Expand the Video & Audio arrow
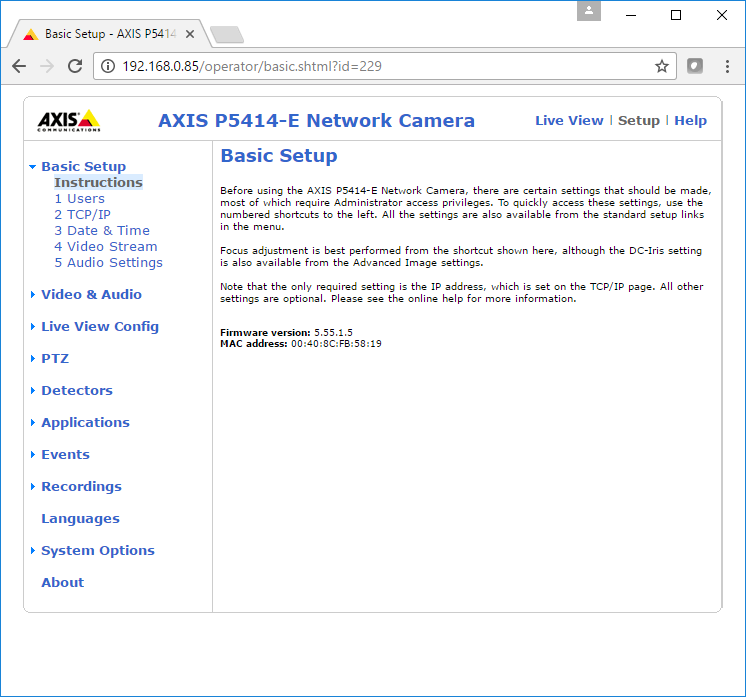The width and height of the screenshot is (746, 697). click(x=32, y=295)
